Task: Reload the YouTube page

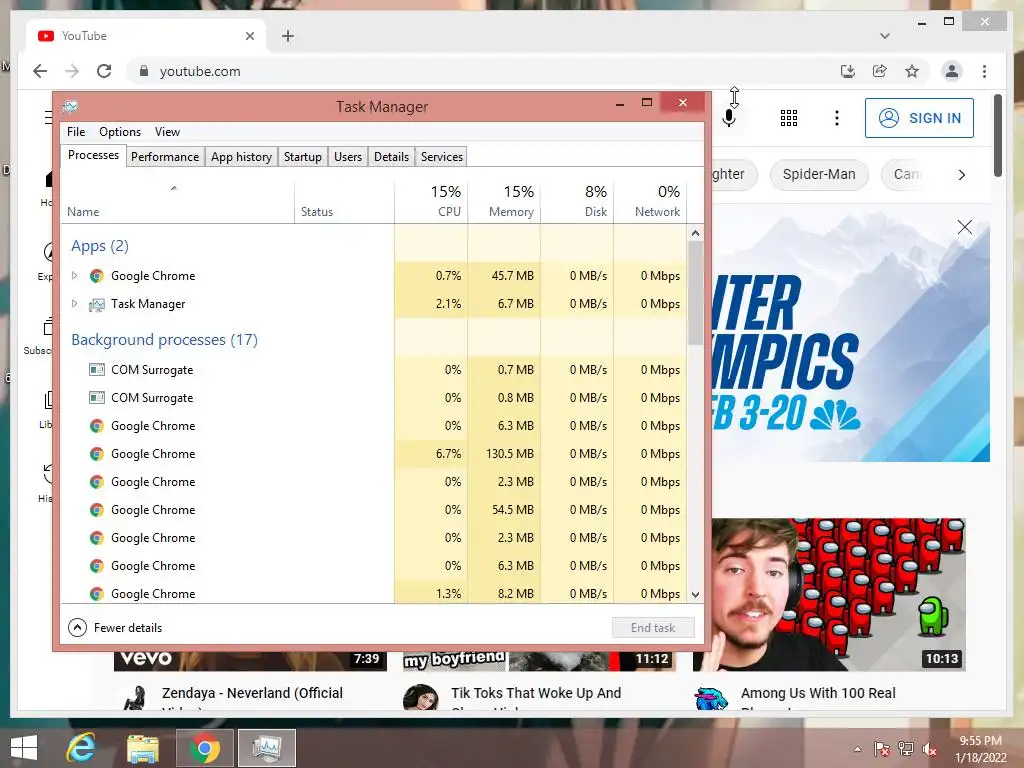Action: point(104,71)
